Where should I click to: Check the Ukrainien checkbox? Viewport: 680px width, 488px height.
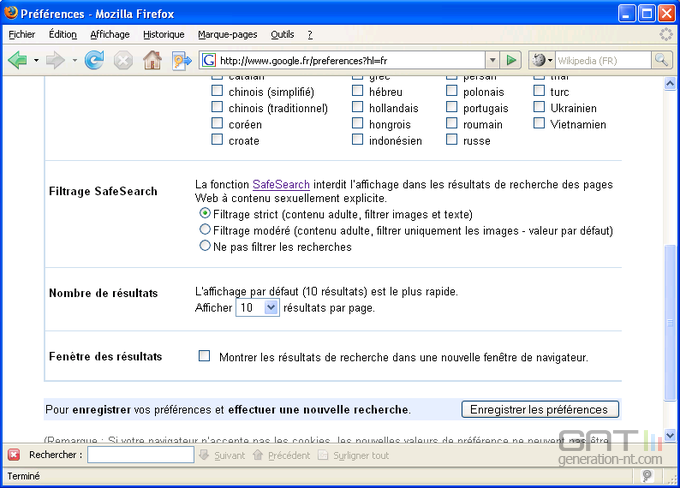click(539, 107)
